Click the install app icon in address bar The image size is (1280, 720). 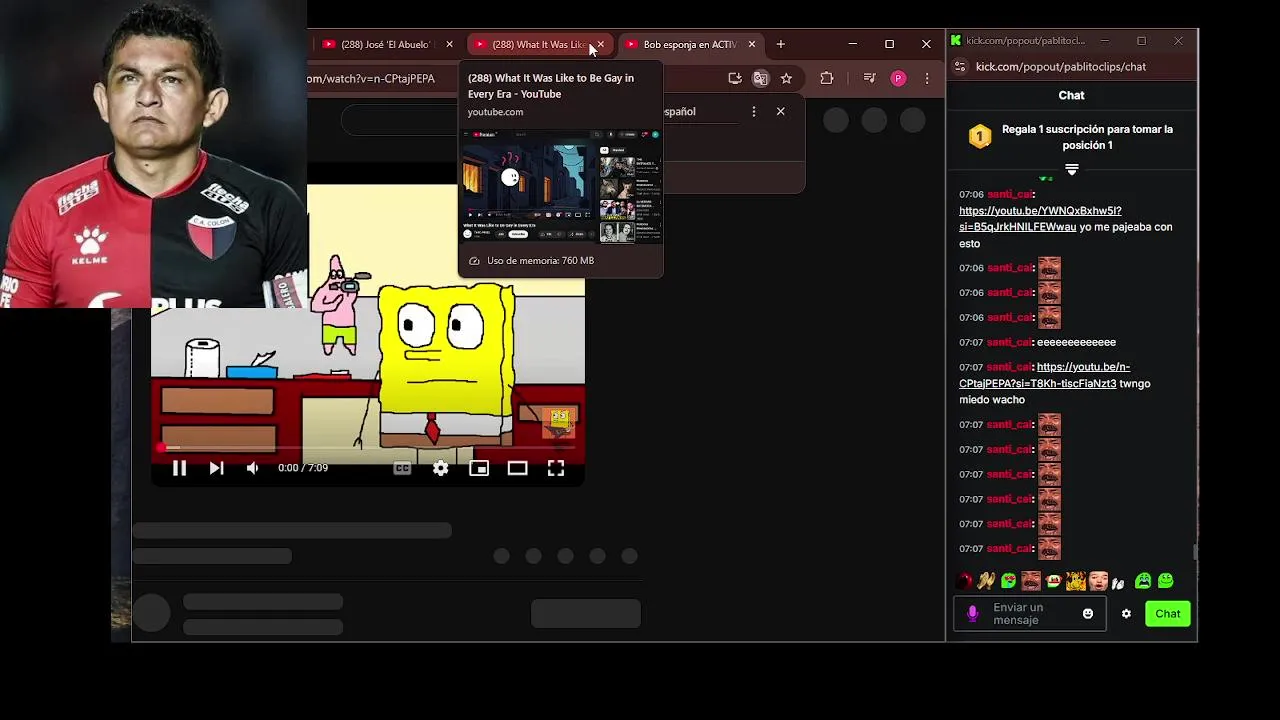click(x=735, y=78)
